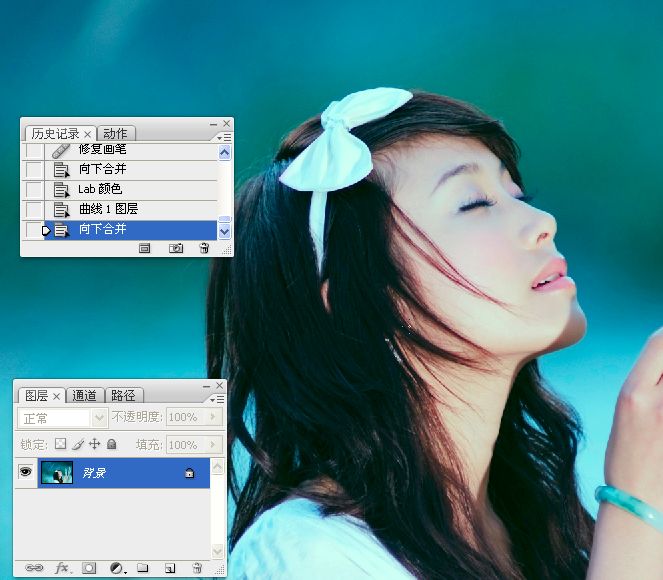Switch to the 动作 tab
The width and height of the screenshot is (663, 580).
[x=115, y=133]
